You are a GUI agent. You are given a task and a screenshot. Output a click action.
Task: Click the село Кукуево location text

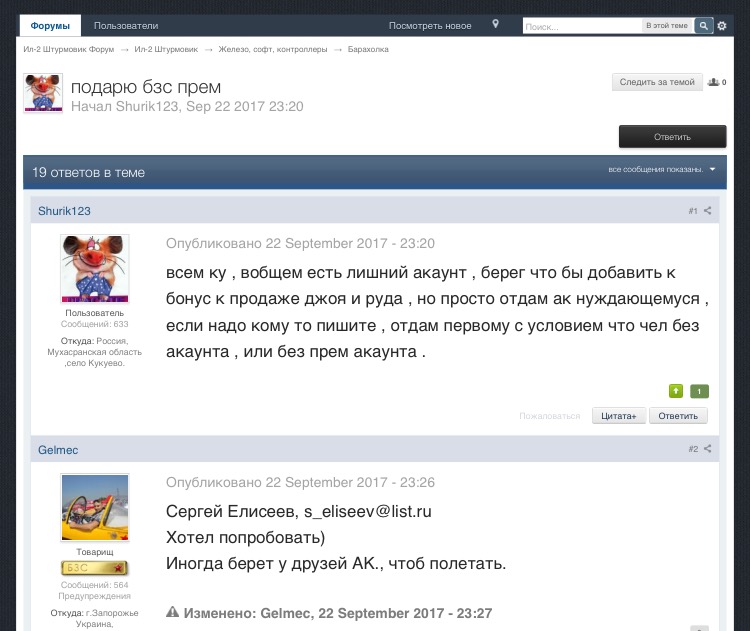(95, 363)
